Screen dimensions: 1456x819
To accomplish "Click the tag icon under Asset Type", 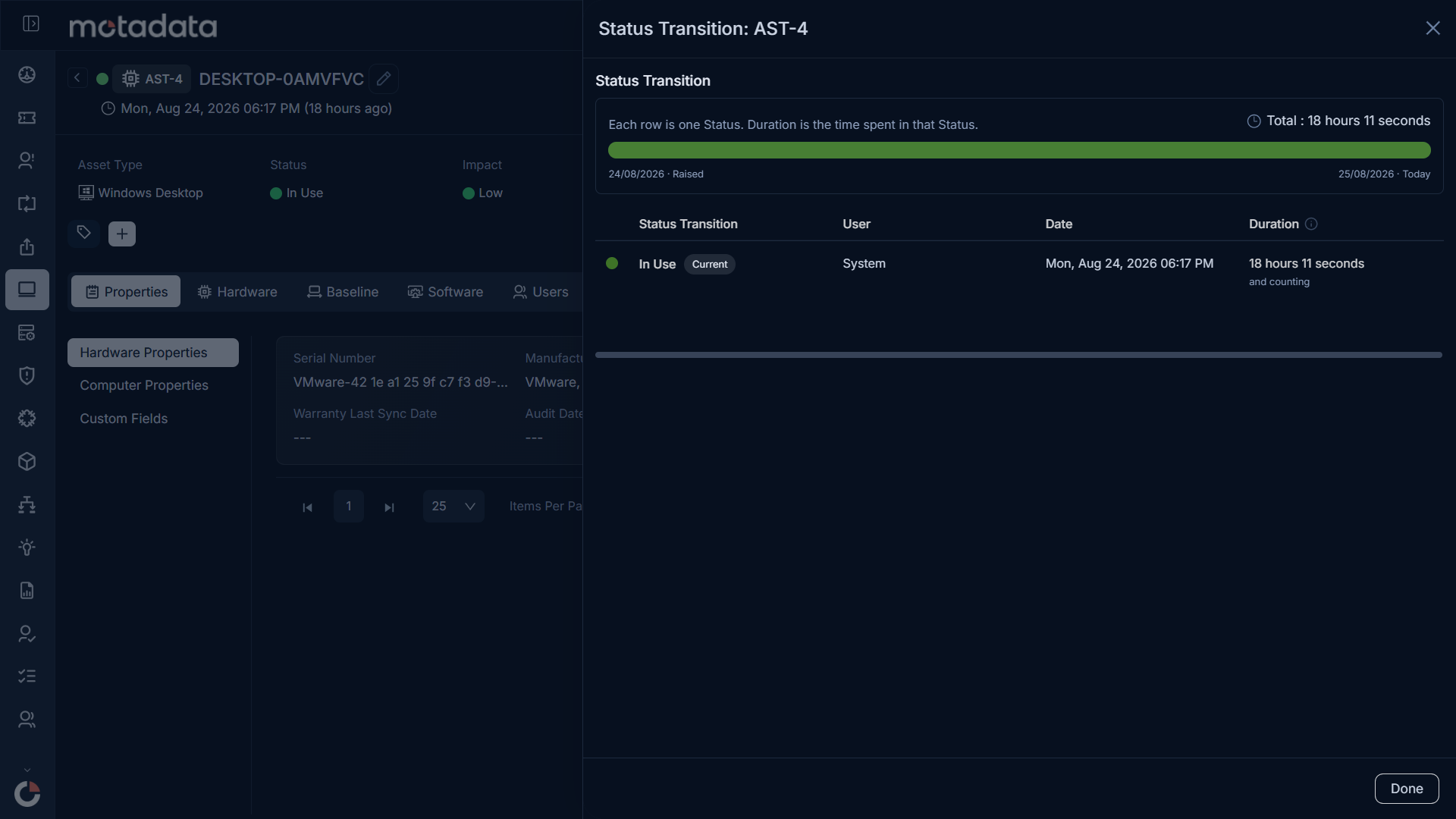I will (84, 233).
